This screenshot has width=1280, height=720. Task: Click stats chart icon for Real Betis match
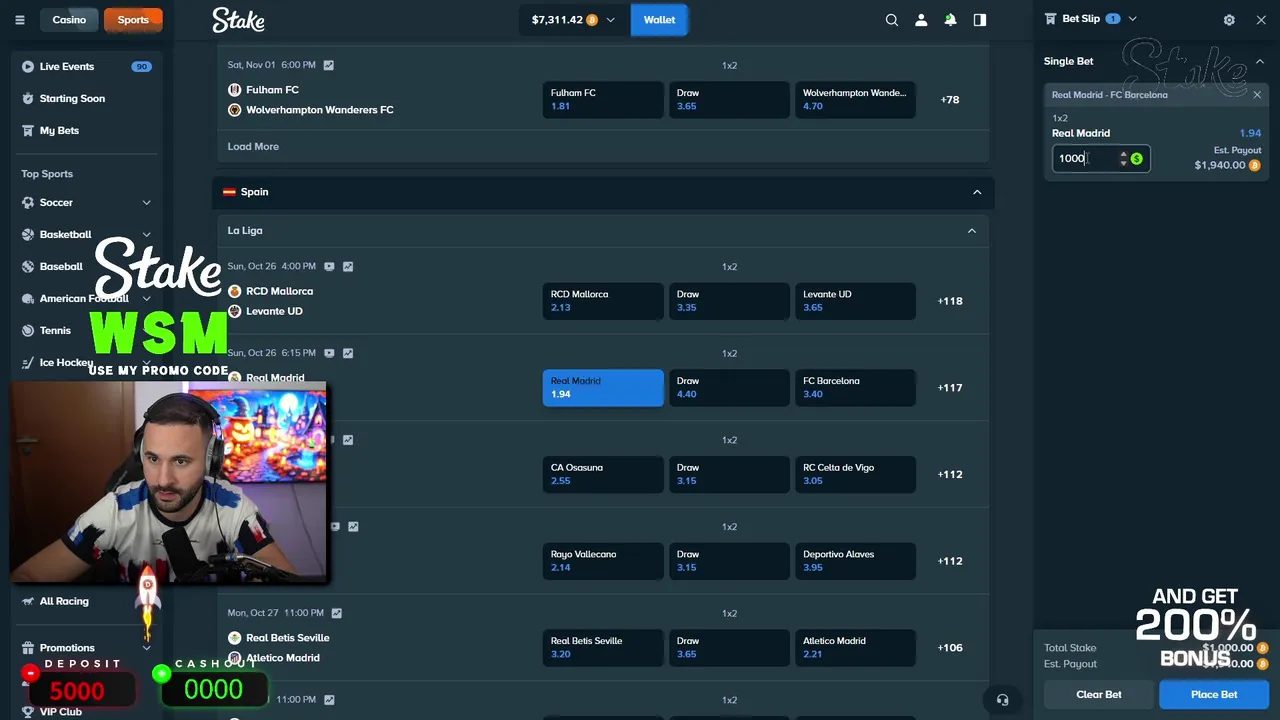336,613
